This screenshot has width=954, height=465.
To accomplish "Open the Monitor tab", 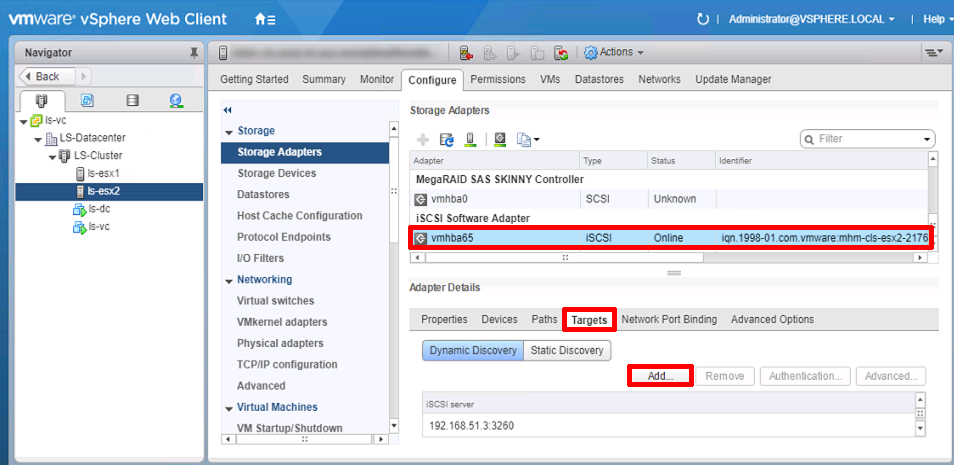I will coord(377,79).
